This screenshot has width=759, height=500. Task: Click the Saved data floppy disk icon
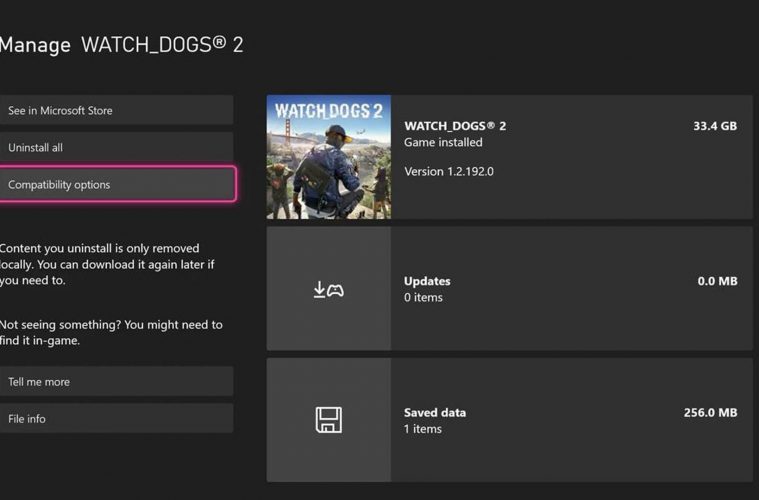pos(329,420)
